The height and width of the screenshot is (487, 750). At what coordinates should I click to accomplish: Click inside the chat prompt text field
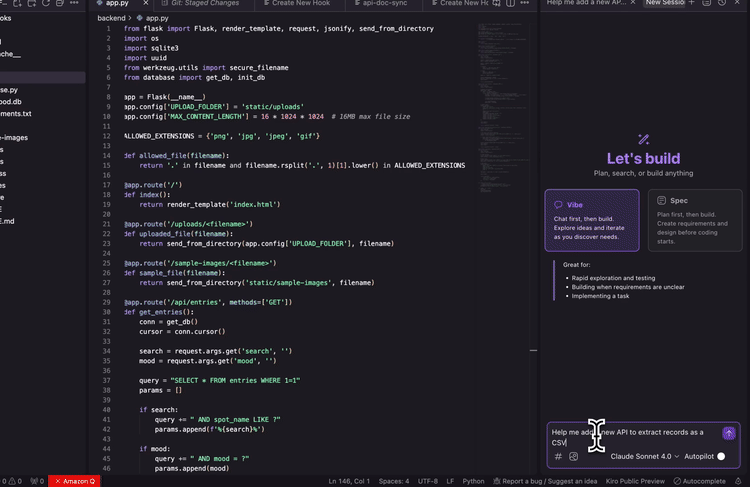coord(630,437)
